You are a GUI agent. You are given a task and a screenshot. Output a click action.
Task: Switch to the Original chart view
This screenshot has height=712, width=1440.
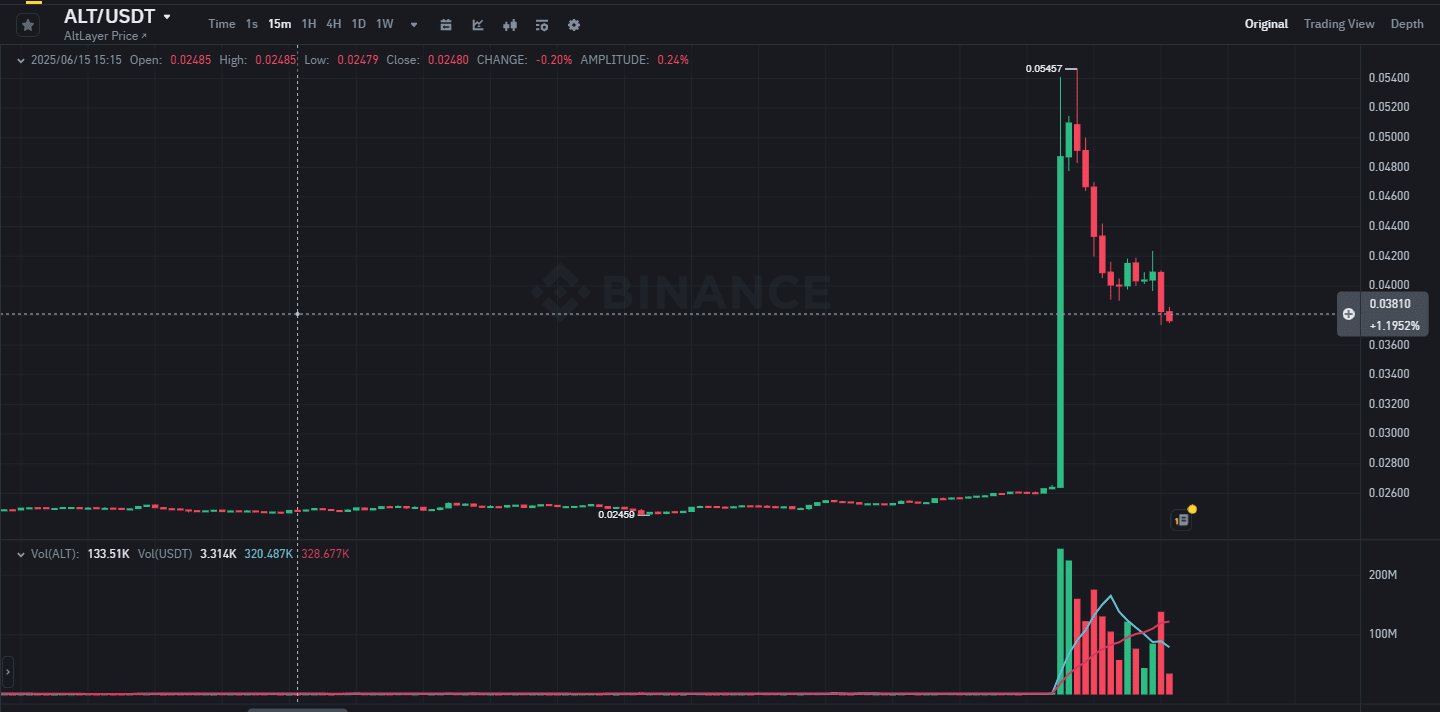[1266, 24]
